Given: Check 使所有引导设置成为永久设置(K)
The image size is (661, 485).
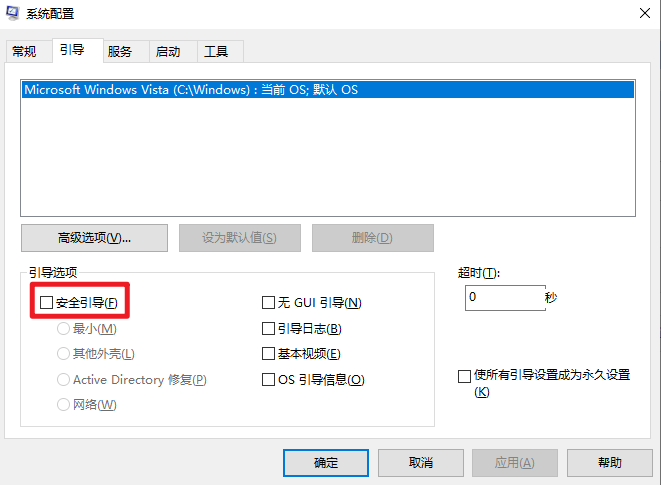Looking at the screenshot, I should click(464, 376).
